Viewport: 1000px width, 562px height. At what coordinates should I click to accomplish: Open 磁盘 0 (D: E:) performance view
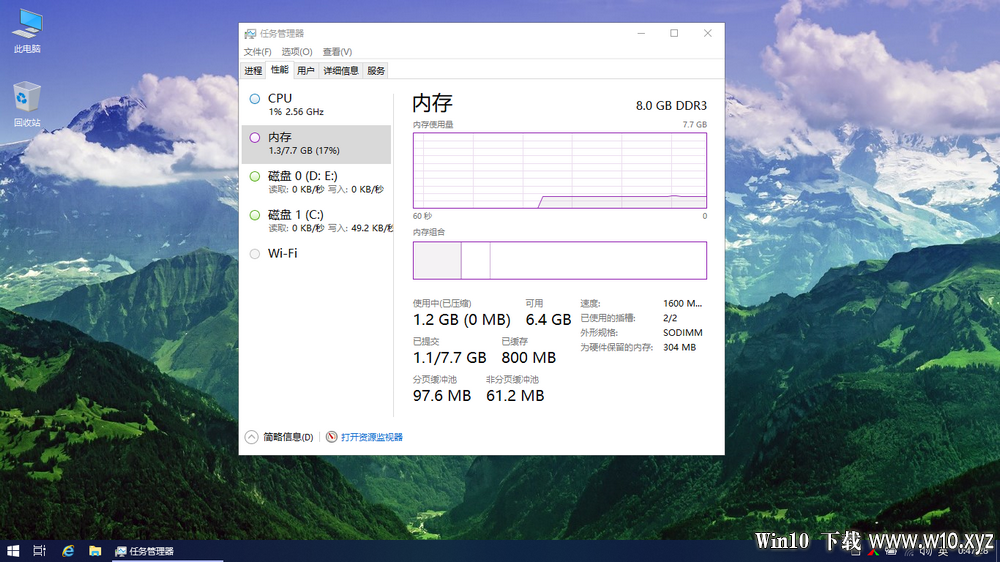(316, 182)
